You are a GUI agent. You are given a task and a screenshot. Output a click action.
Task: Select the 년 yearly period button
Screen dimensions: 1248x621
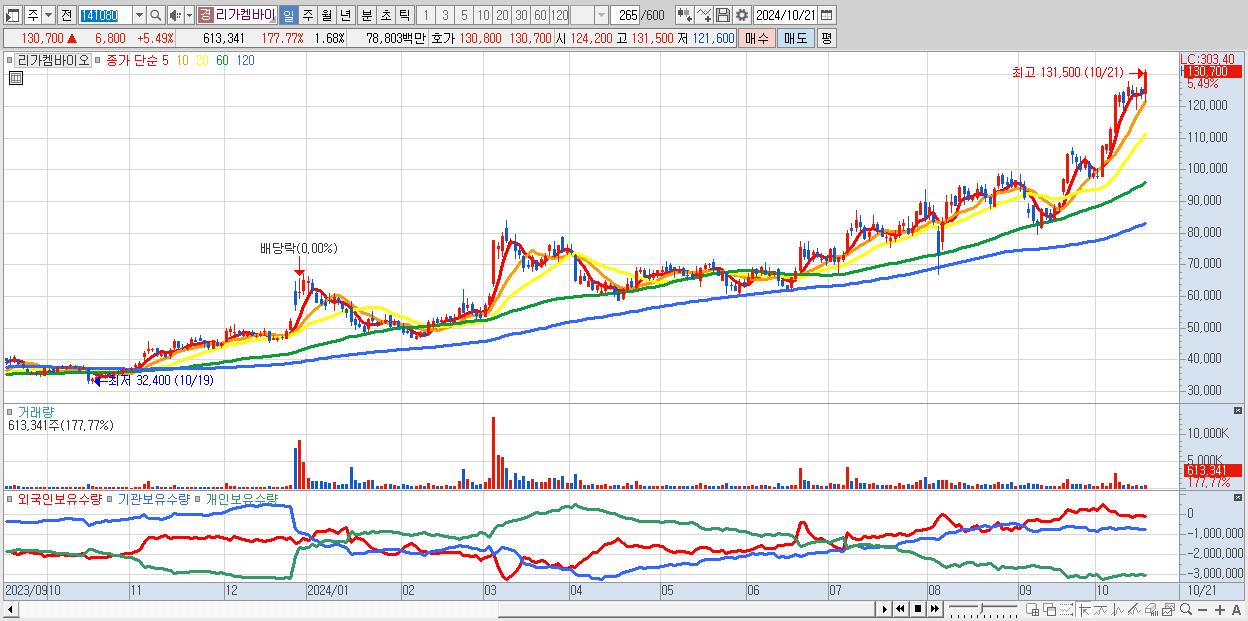coord(345,16)
